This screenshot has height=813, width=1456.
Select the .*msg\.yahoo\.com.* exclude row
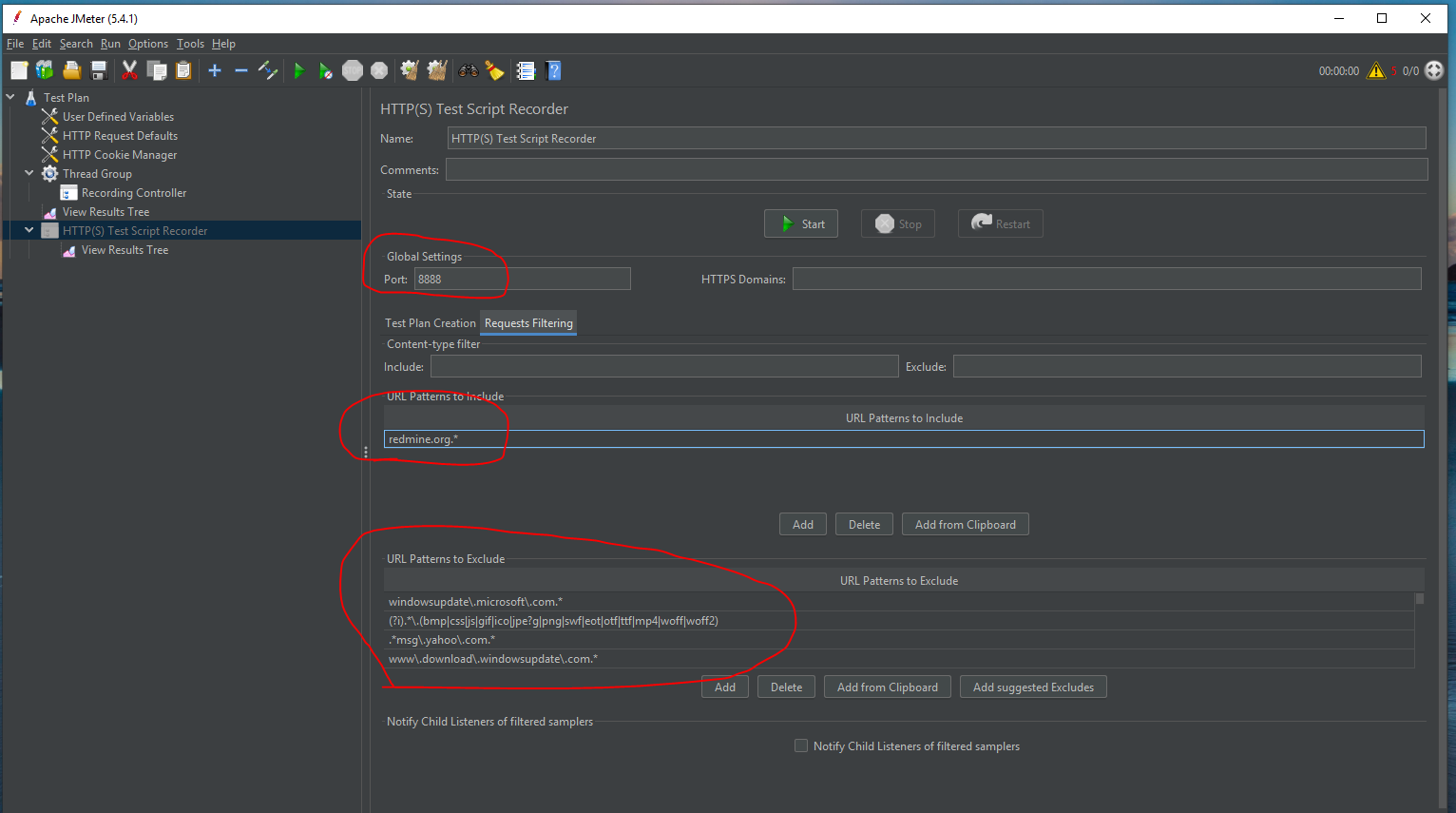899,640
